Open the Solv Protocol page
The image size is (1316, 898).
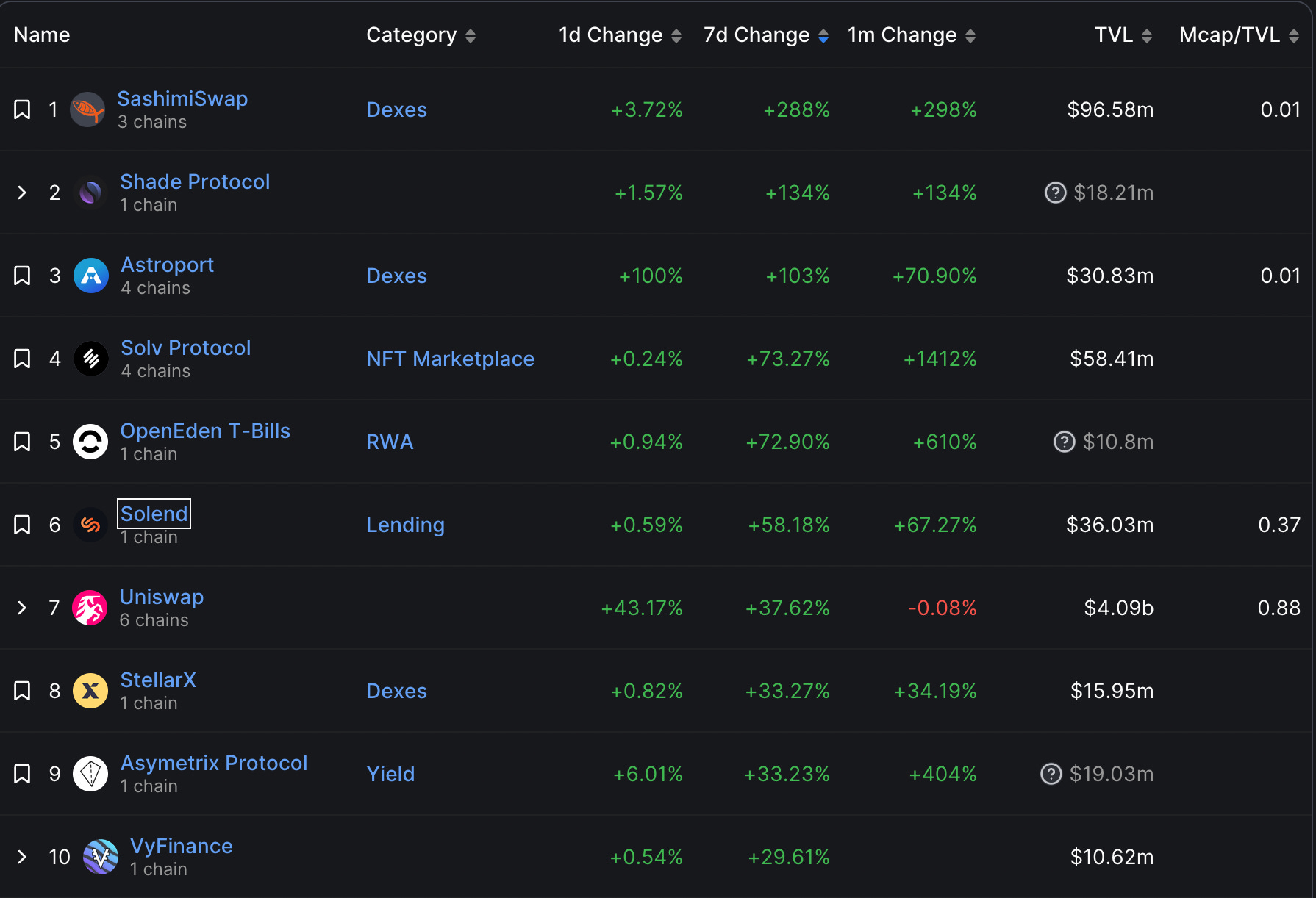coord(186,348)
